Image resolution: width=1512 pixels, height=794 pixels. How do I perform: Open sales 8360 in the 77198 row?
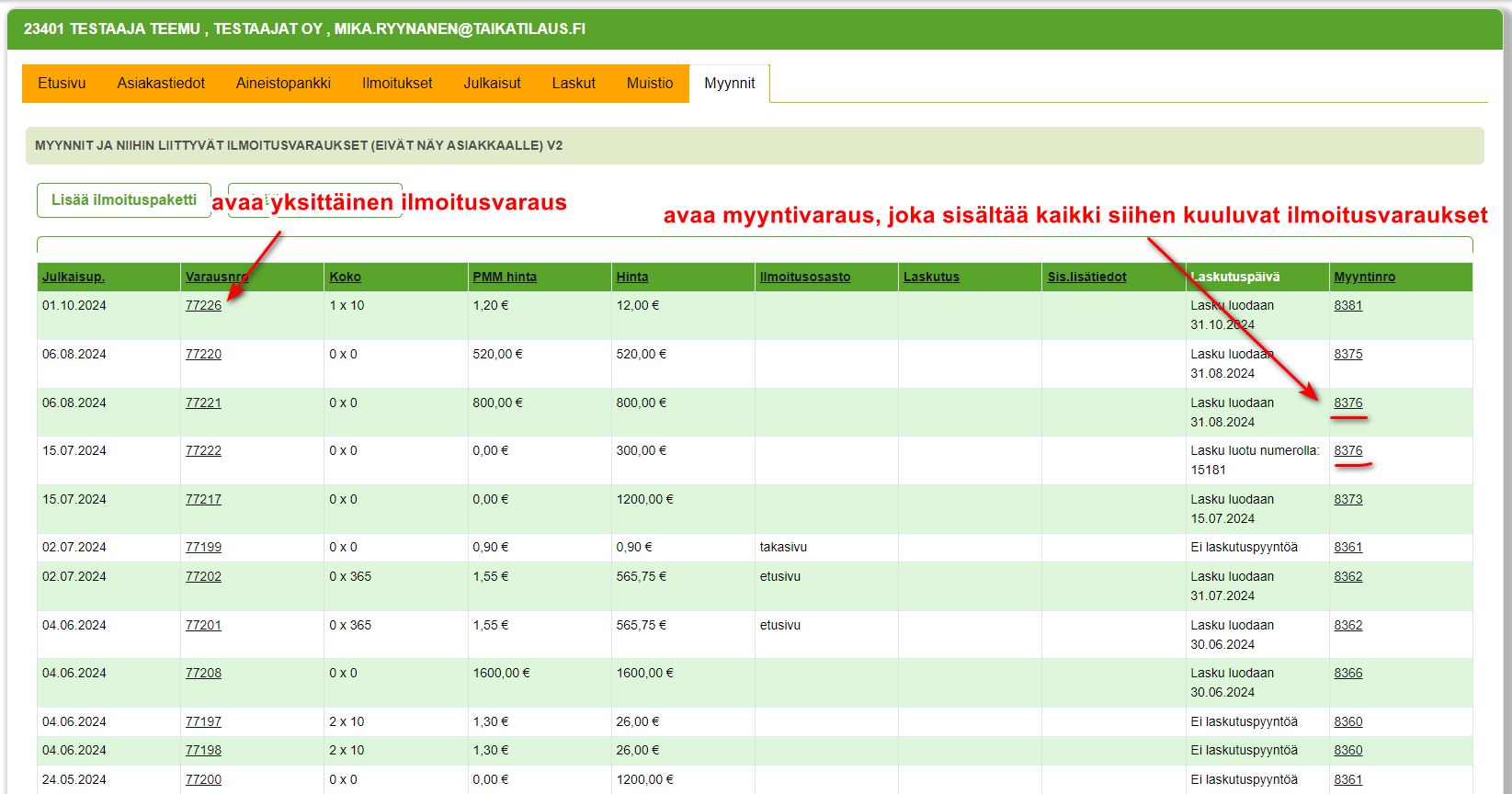[1348, 750]
